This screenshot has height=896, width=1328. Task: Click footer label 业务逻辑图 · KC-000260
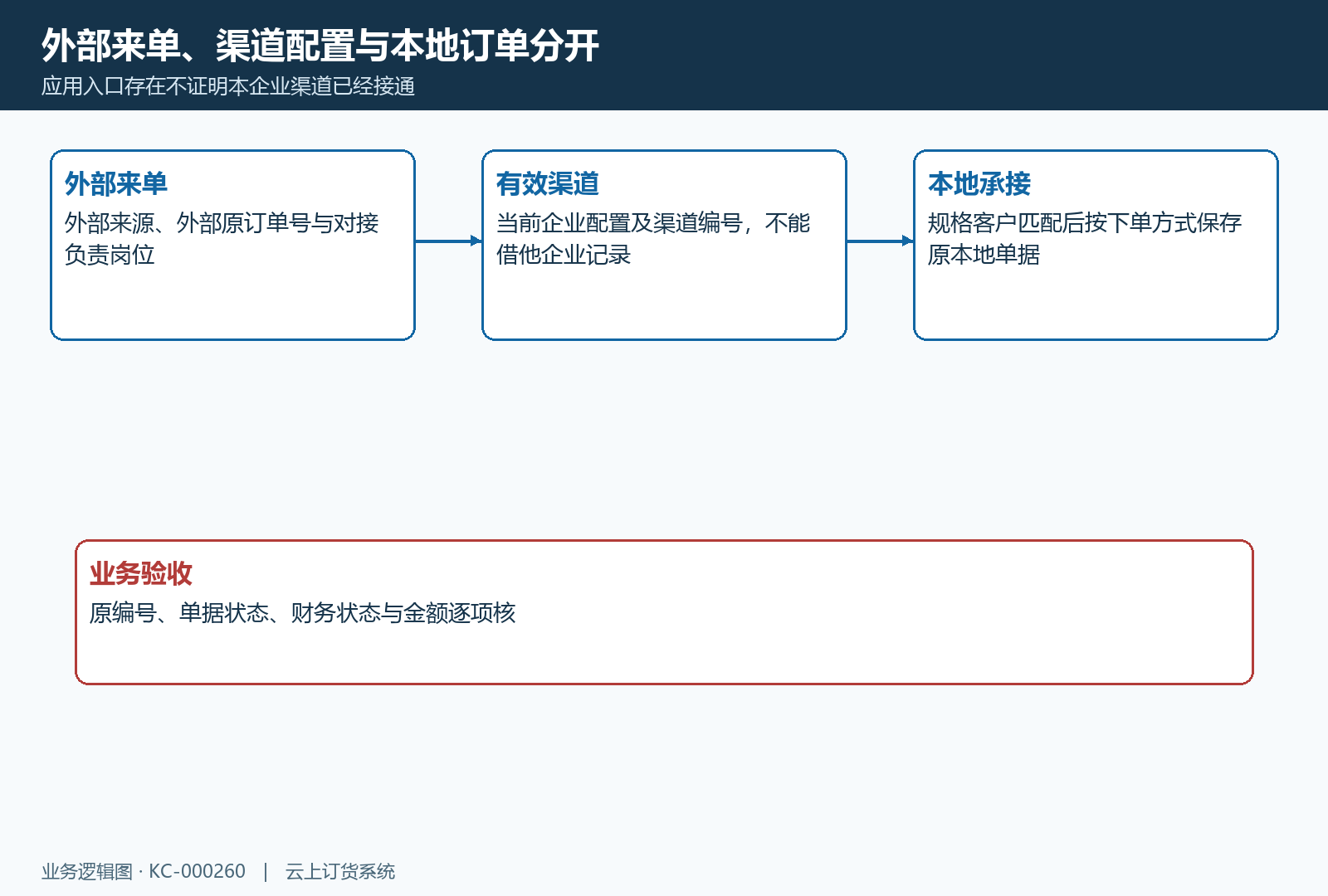144,871
